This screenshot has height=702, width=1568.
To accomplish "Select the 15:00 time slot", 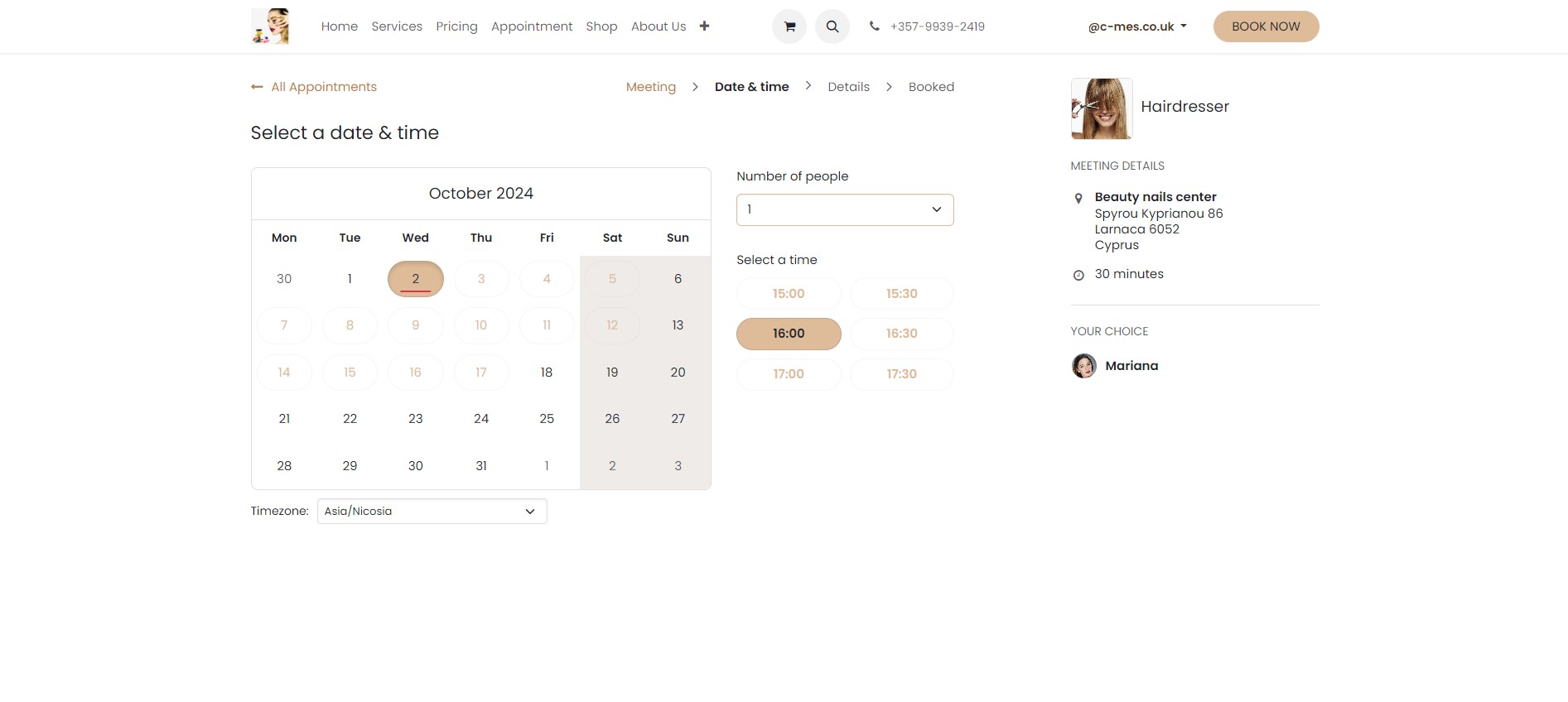I will click(x=789, y=294).
